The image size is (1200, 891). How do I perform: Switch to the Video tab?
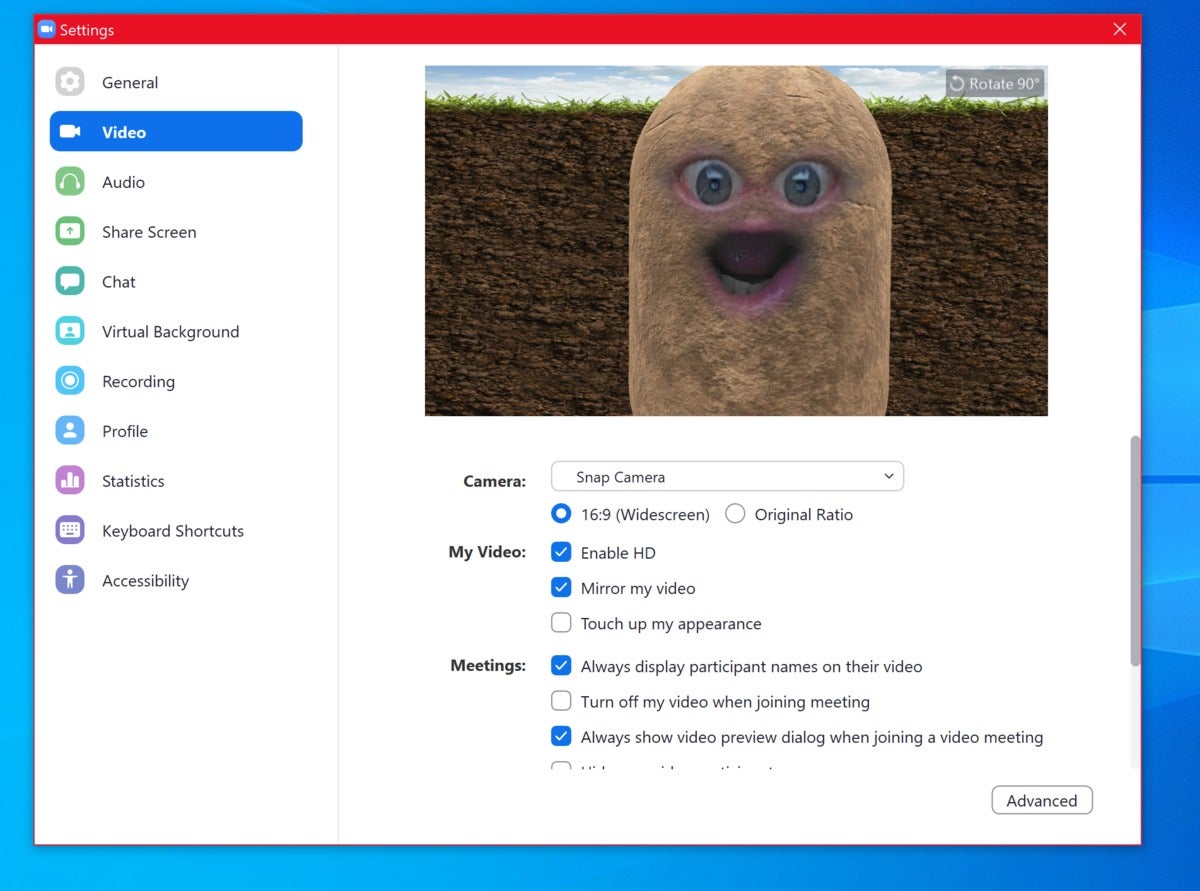point(176,131)
